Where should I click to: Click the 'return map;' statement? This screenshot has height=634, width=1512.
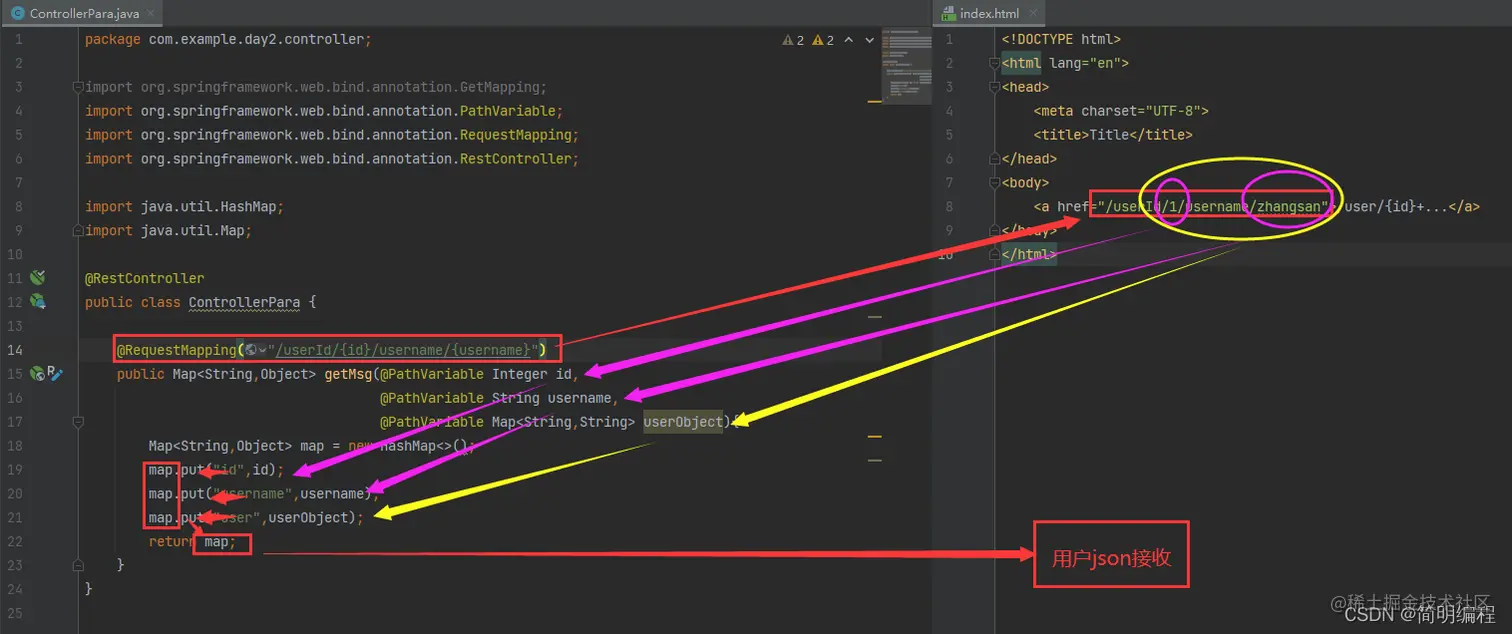[x=193, y=542]
